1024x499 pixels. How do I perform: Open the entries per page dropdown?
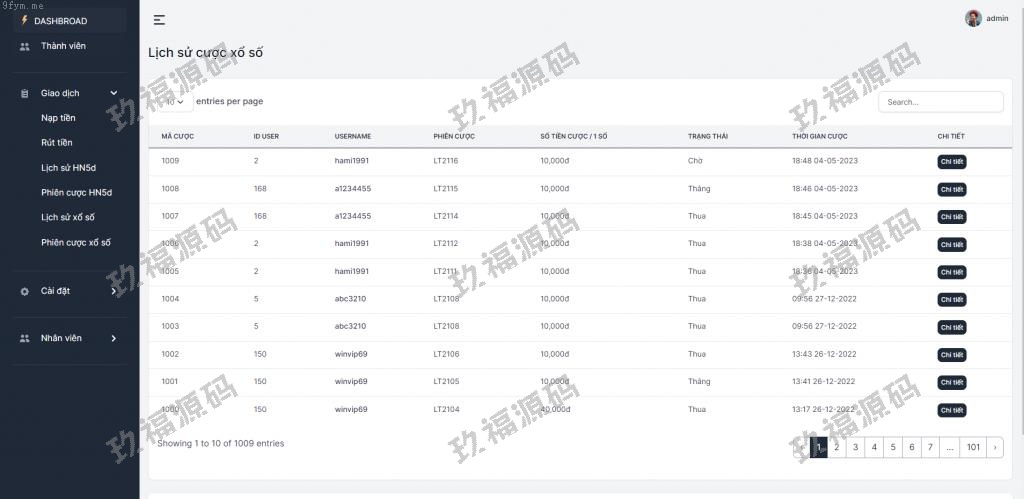[x=175, y=101]
